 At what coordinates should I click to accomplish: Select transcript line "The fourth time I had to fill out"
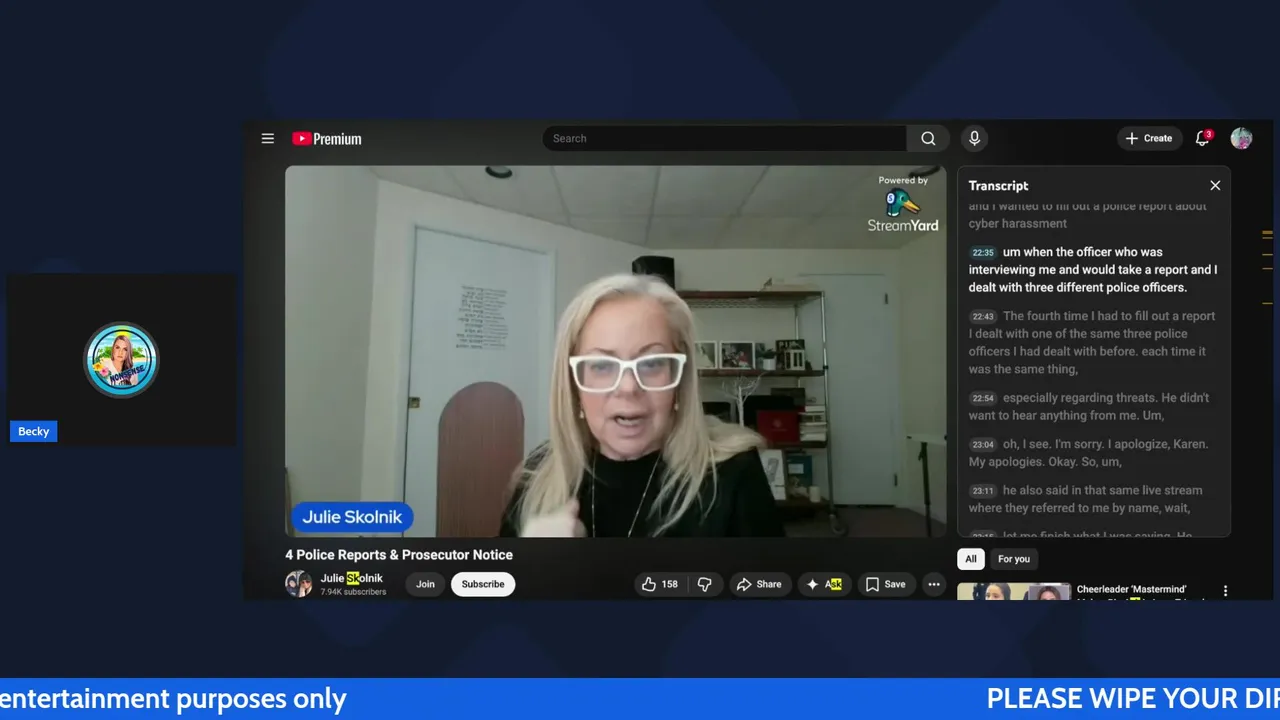(1094, 343)
